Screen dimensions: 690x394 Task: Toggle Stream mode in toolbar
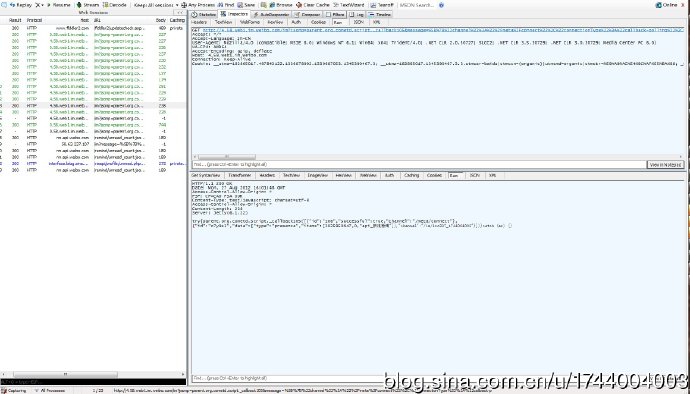[x=88, y=5]
